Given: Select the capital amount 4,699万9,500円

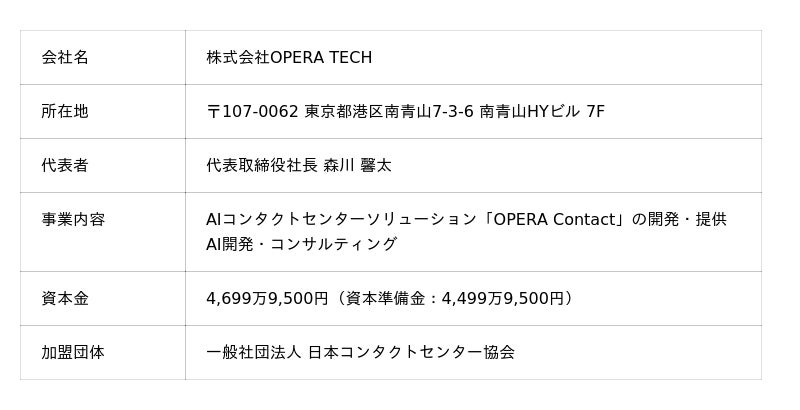Looking at the screenshot, I should point(267,298).
